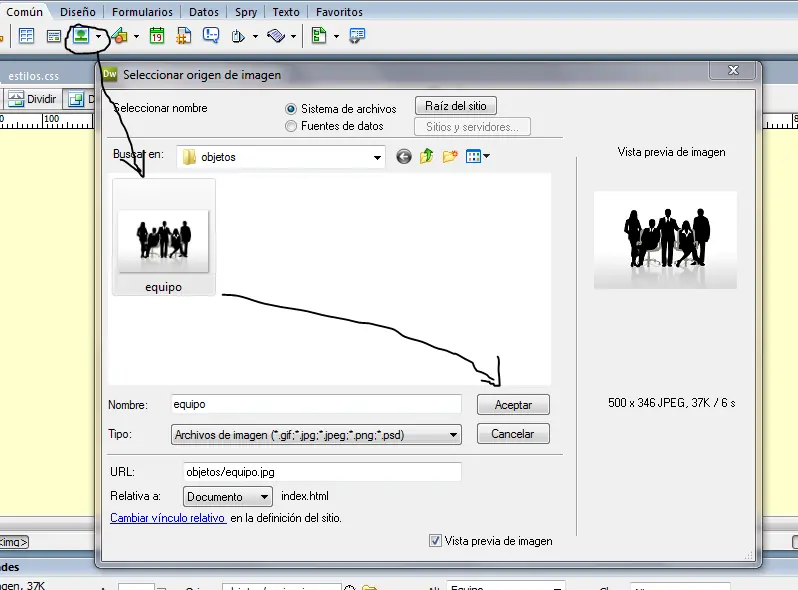Viewport: 798px width, 590px height.
Task: Click the Back arrow icon in dialog
Action: tap(404, 156)
